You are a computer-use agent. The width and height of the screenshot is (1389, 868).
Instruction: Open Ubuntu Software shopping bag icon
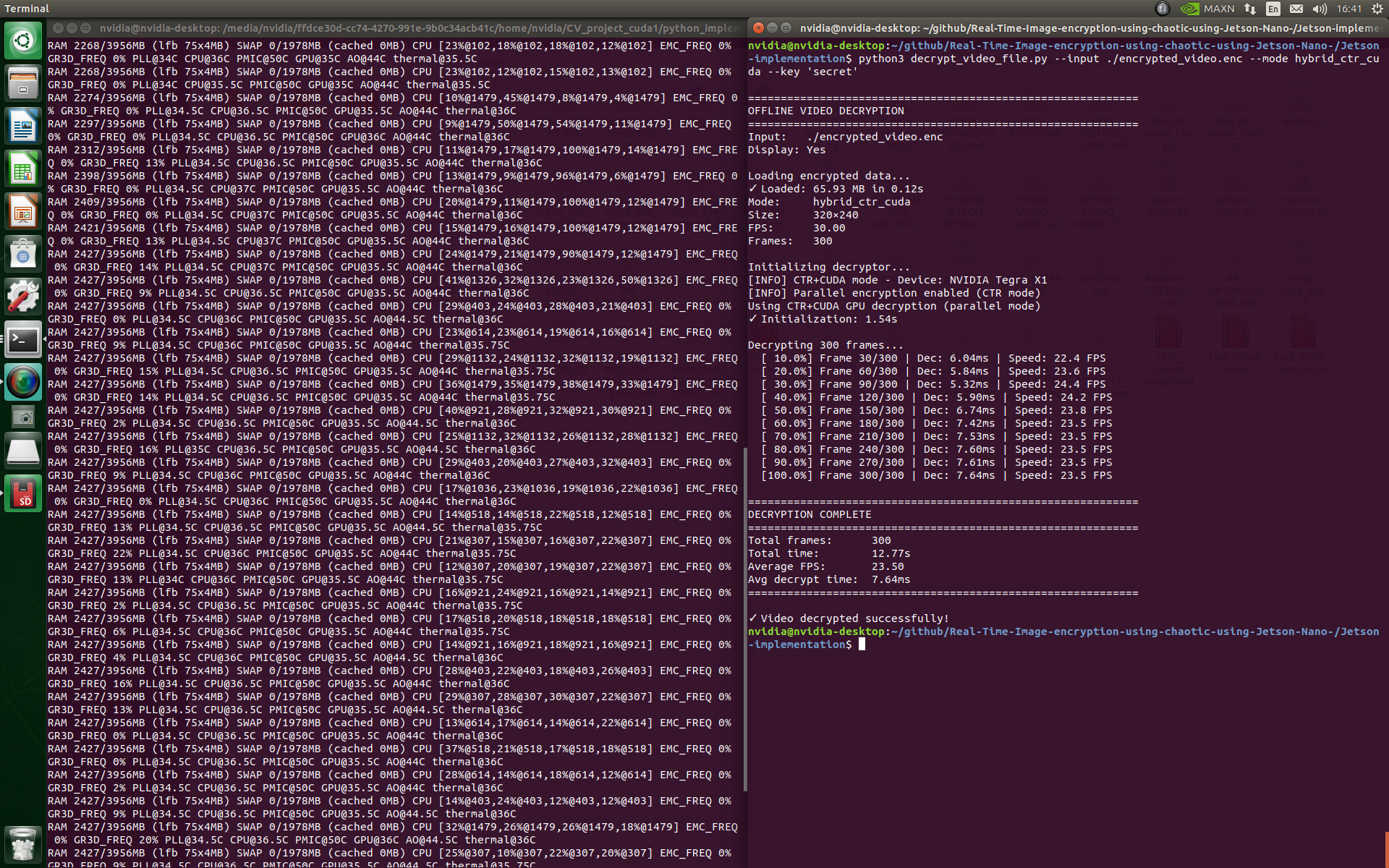click(23, 254)
